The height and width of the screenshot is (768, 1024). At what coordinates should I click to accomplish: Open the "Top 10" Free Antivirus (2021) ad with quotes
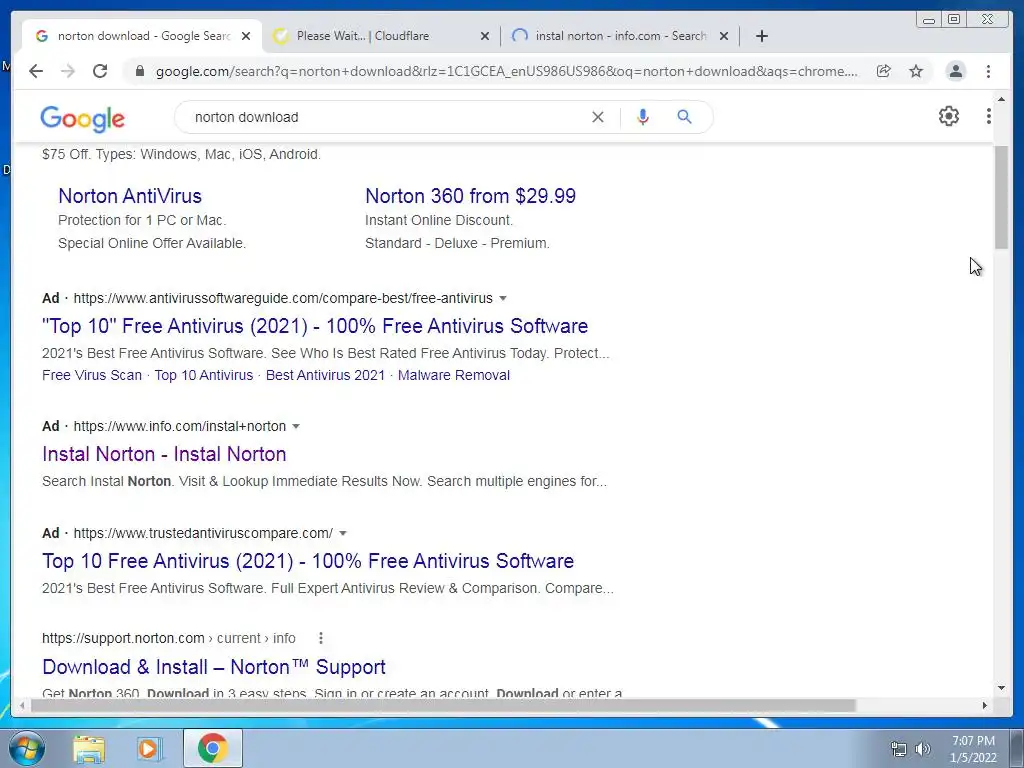pyautogui.click(x=315, y=326)
